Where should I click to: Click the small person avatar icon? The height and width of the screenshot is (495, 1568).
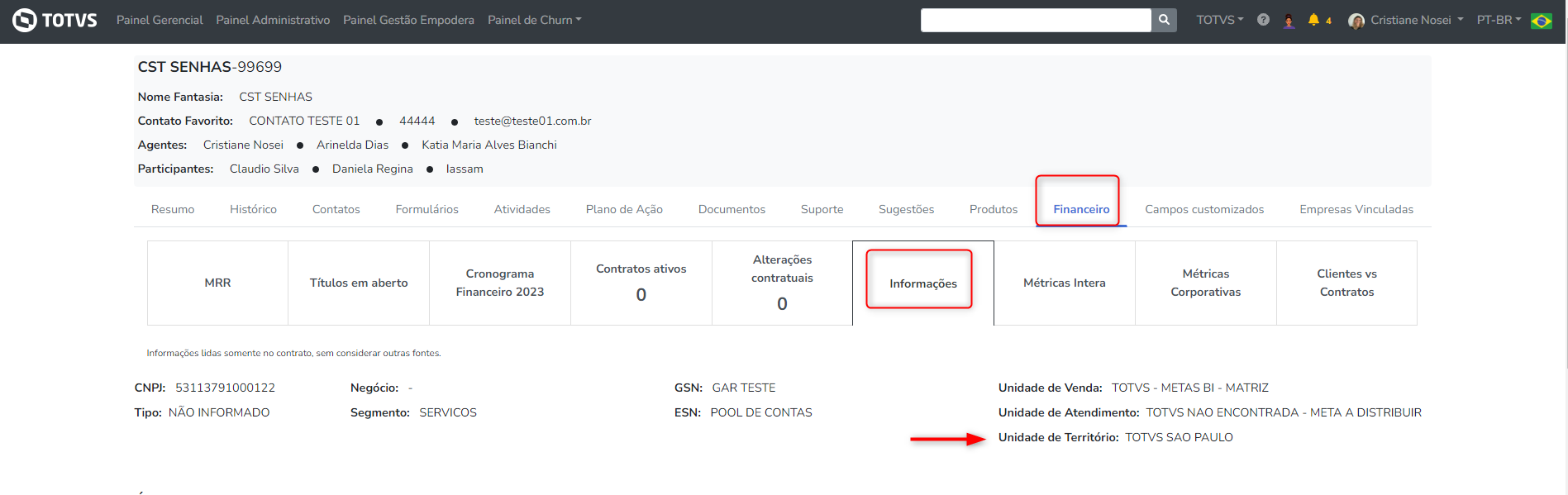click(1289, 21)
